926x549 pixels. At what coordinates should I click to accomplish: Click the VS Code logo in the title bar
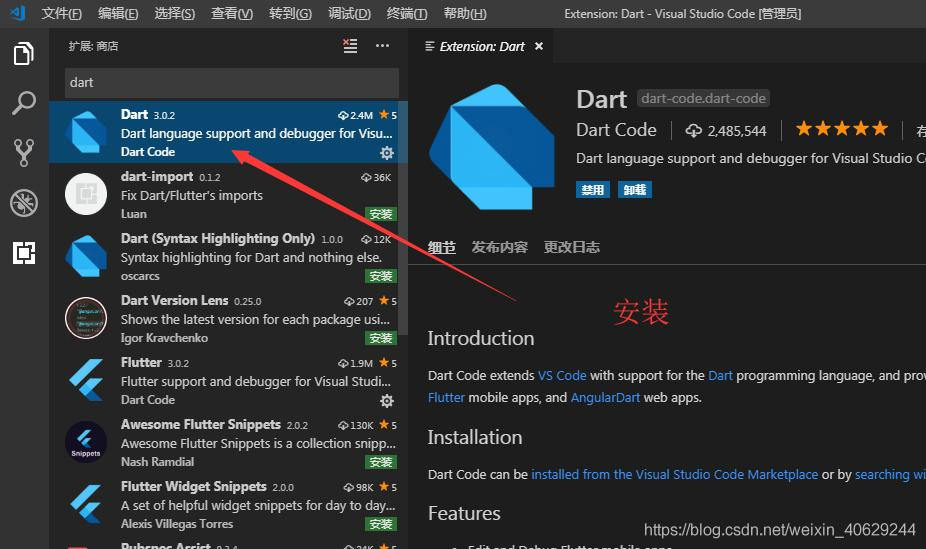[x=18, y=13]
